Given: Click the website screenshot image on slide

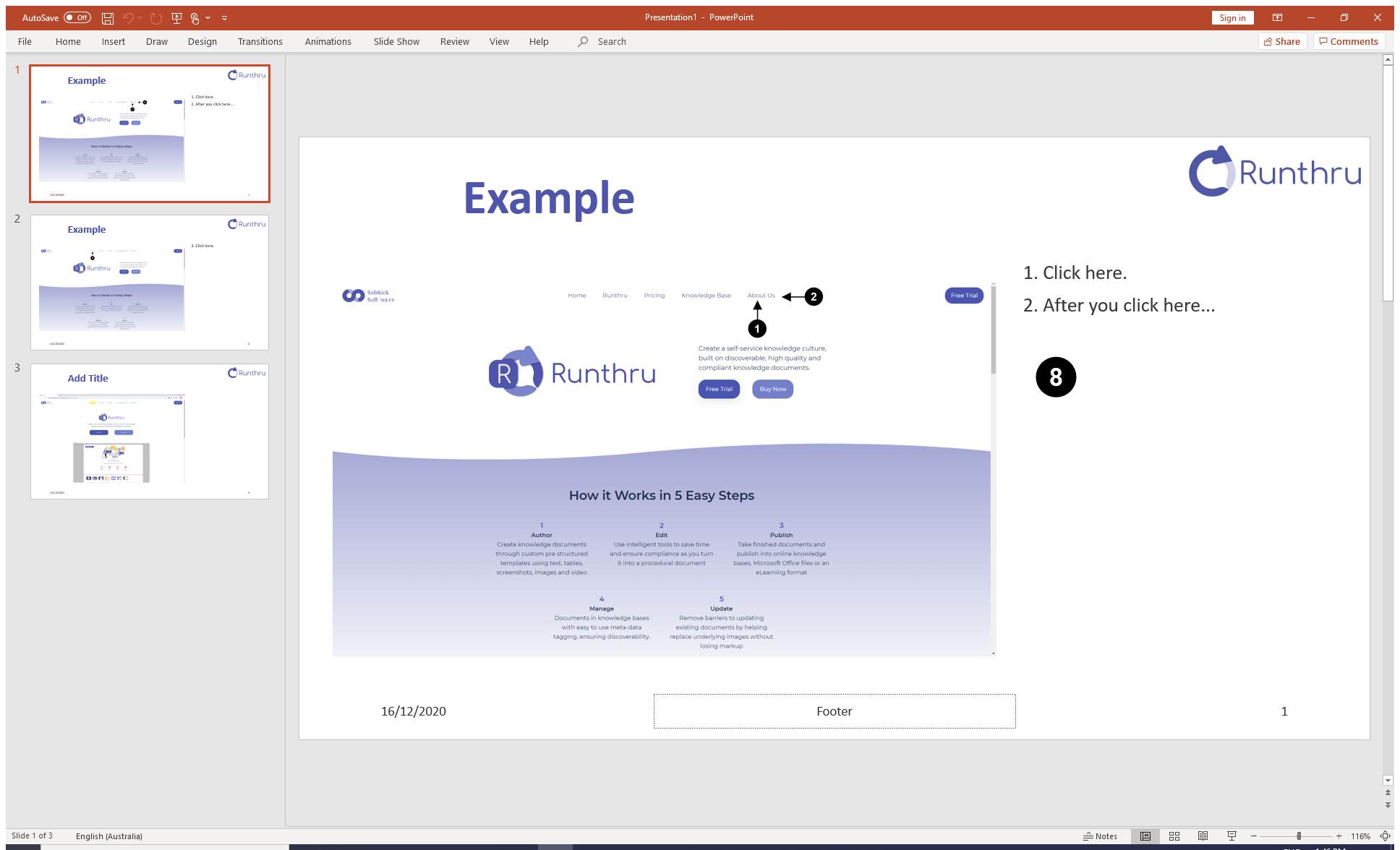Looking at the screenshot, I should tap(664, 469).
